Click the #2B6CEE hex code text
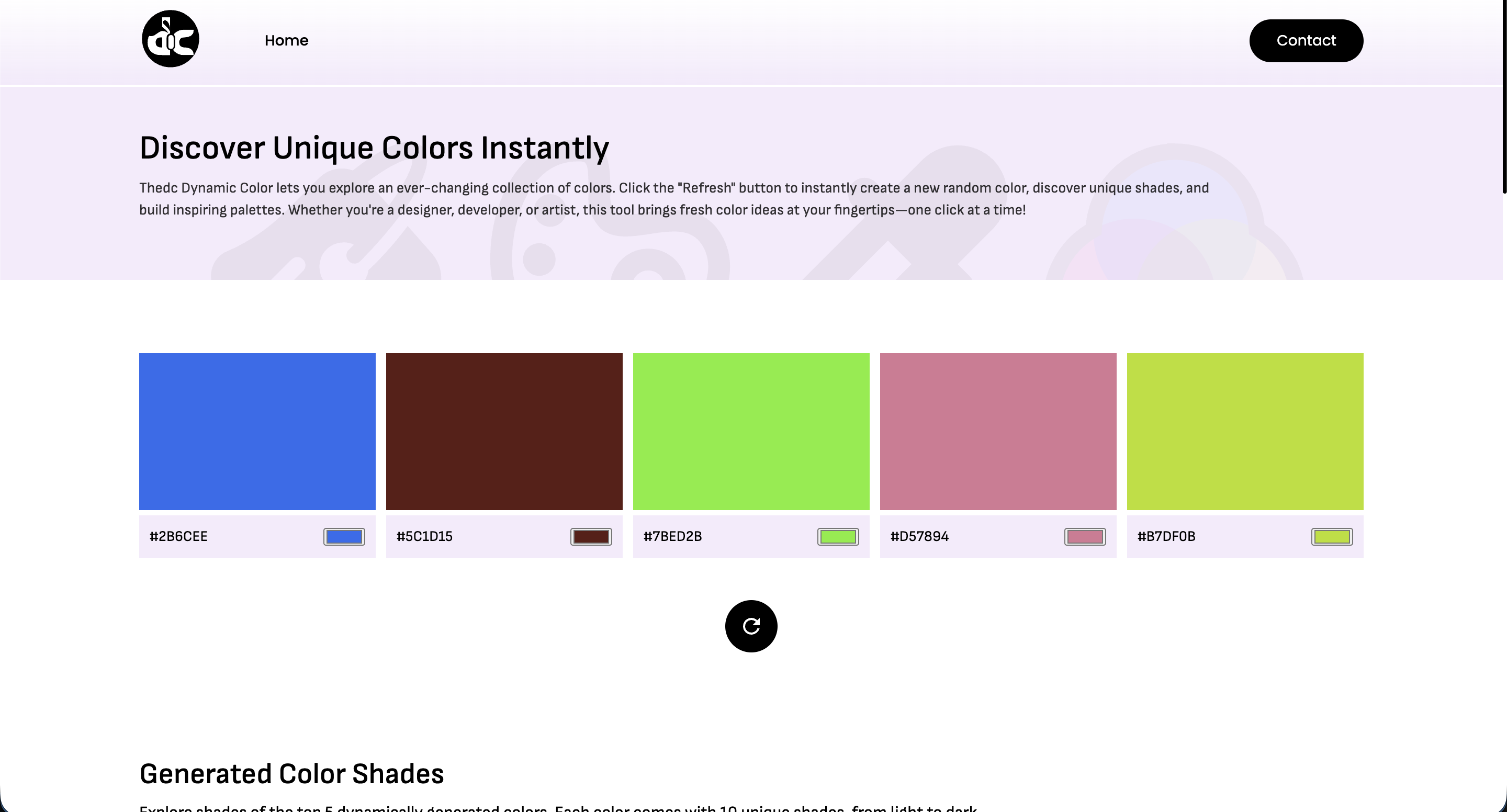This screenshot has width=1507, height=812. 178,536
